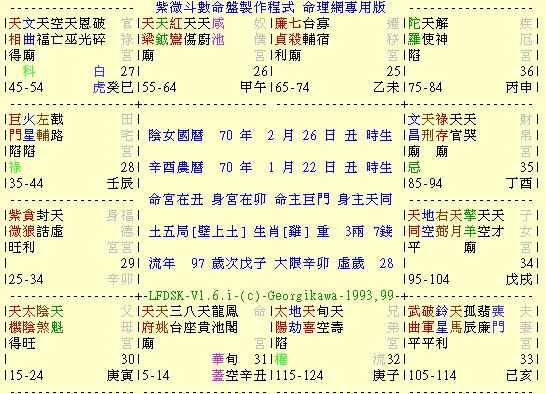Click the brightness text 平平利
This screenshot has width=546, height=394.
coord(428,343)
